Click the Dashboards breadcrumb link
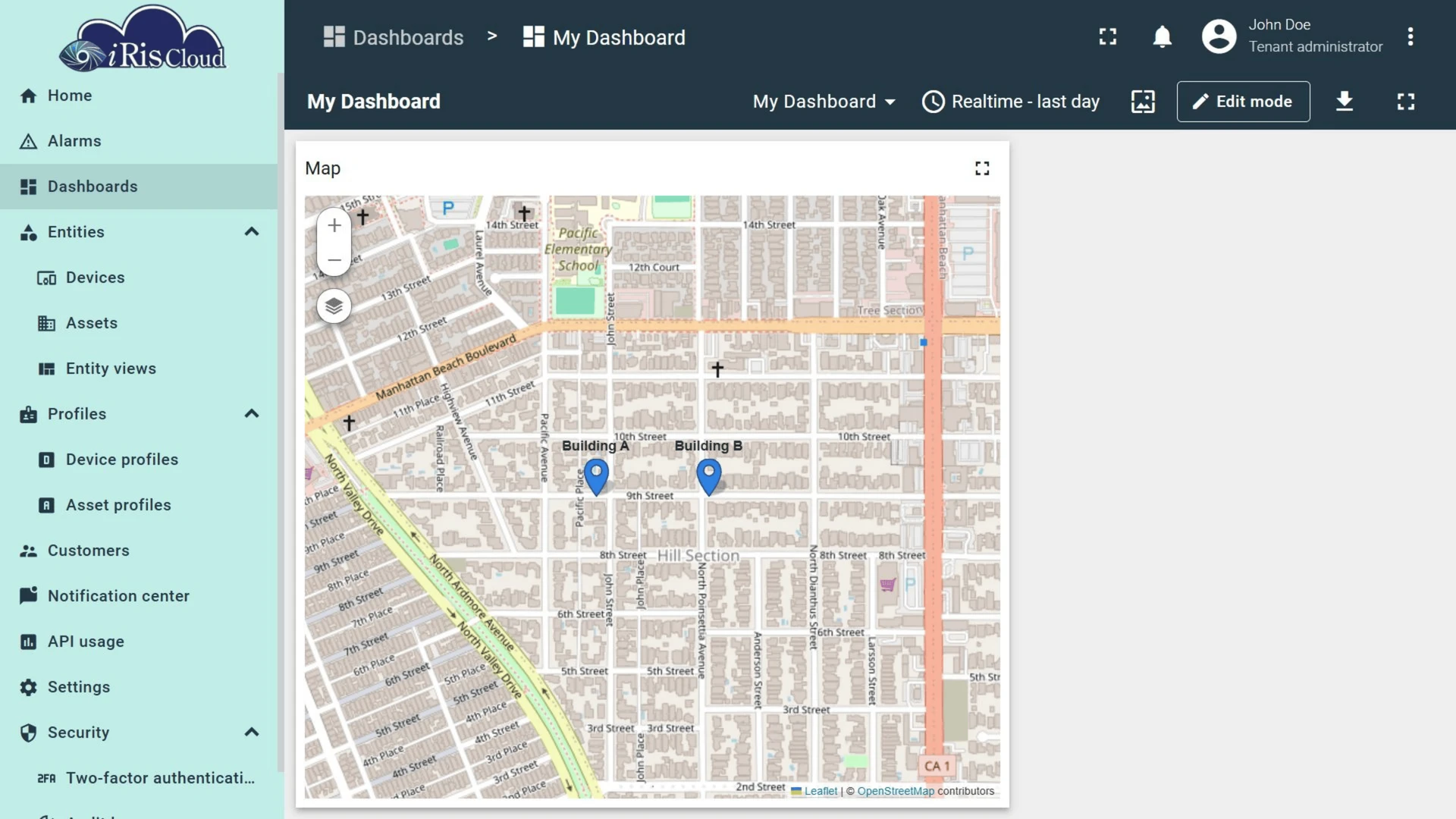1456x819 pixels. pyautogui.click(x=394, y=37)
